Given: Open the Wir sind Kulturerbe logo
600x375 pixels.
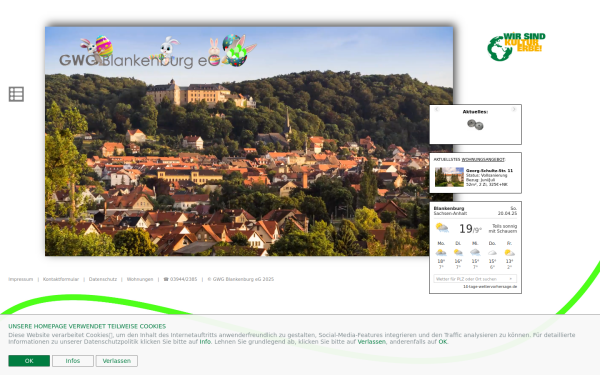Looking at the screenshot, I should point(516,47).
